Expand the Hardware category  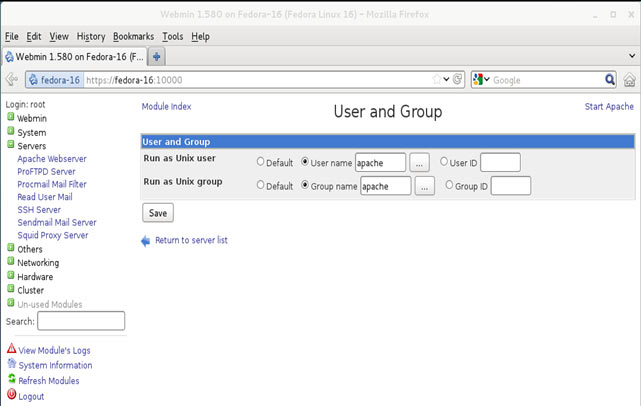tap(11, 275)
